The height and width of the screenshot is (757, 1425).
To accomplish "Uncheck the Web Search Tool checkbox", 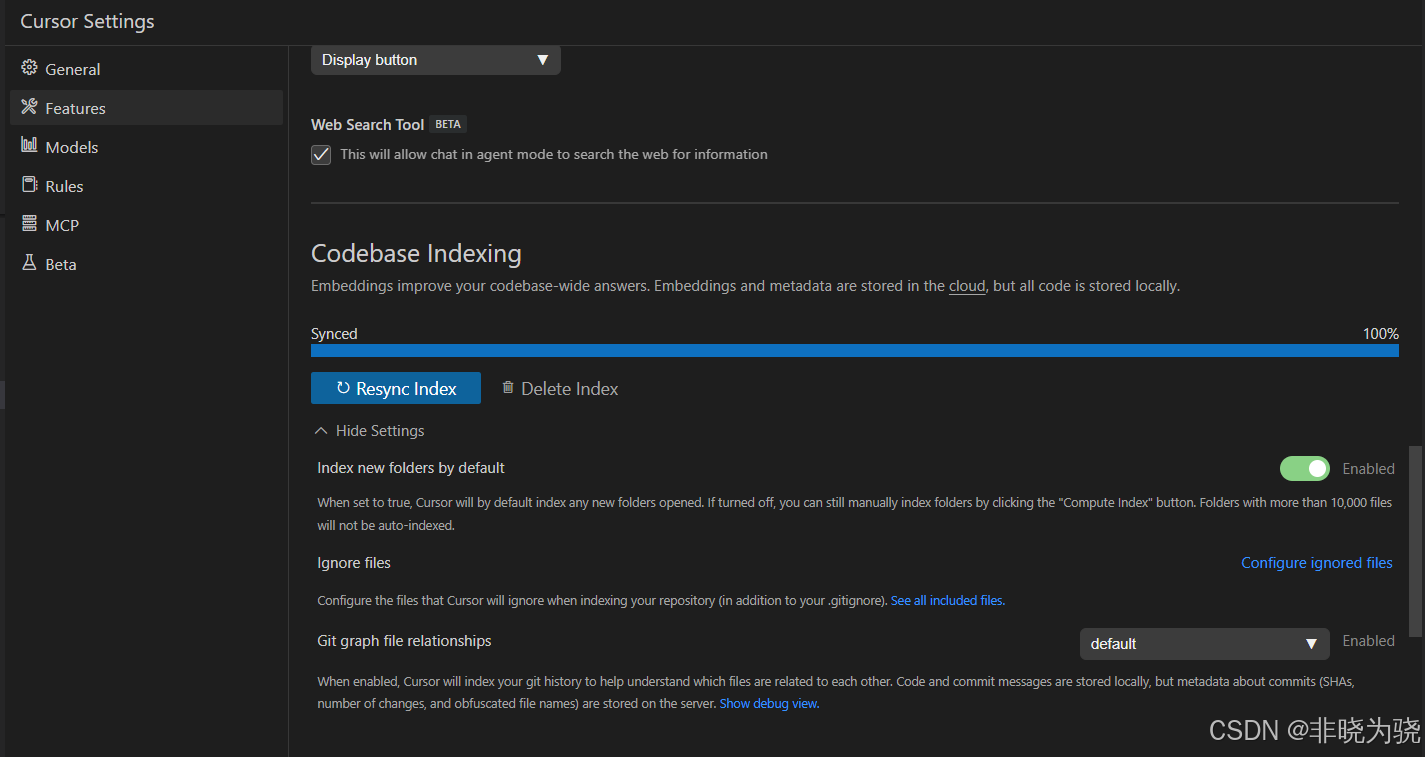I will [321, 155].
